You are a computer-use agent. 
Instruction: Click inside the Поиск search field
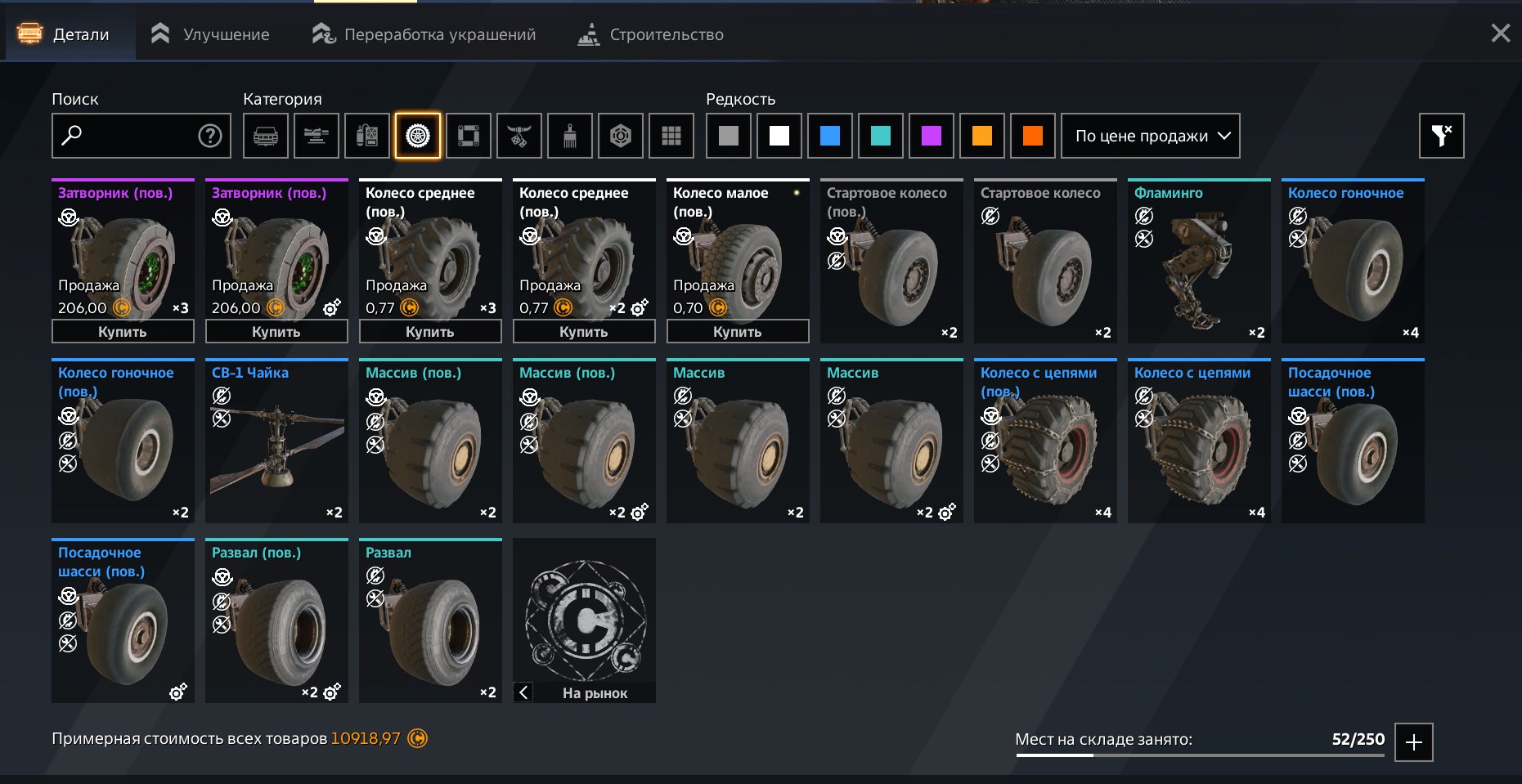[141, 136]
